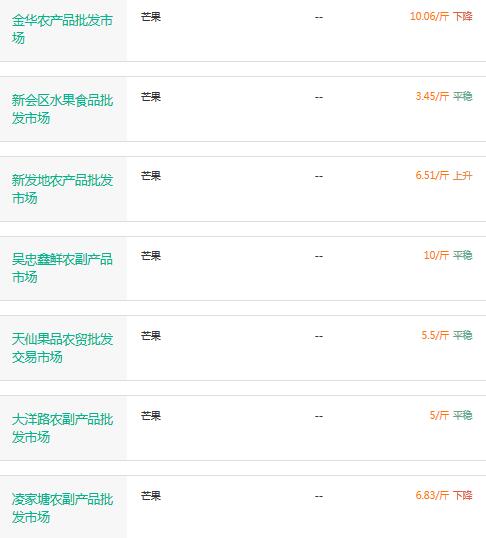Open 天仙果品农贸批发交易市场 market link

(x=62, y=348)
